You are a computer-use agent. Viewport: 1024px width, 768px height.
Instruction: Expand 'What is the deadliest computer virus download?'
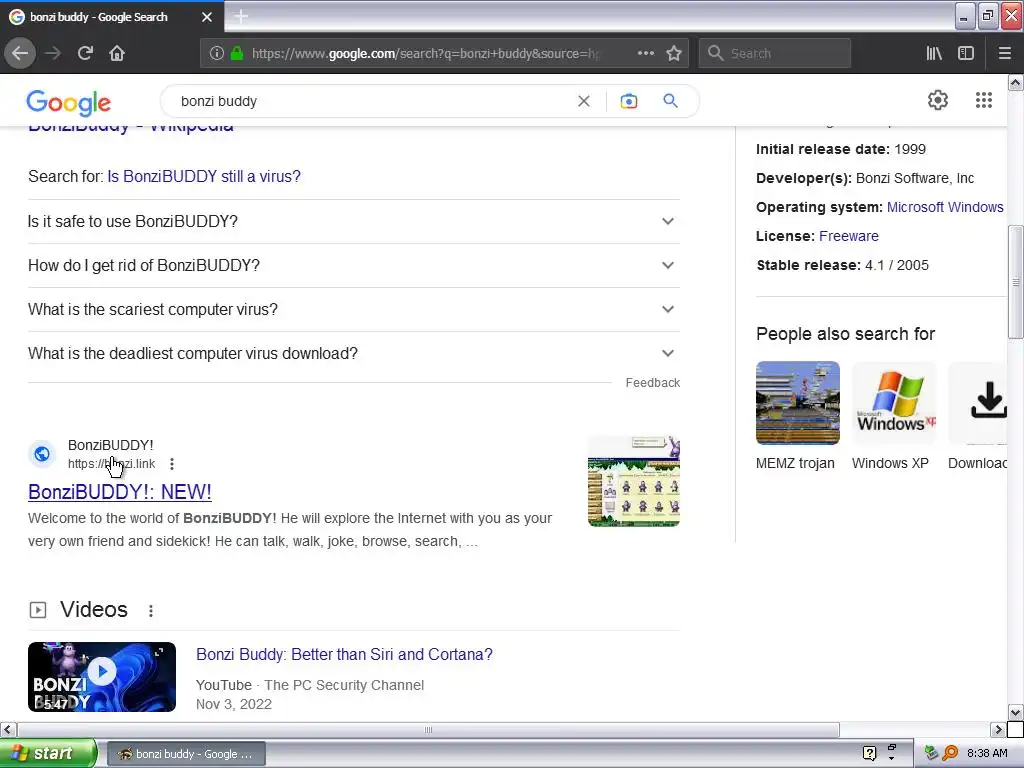[353, 353]
